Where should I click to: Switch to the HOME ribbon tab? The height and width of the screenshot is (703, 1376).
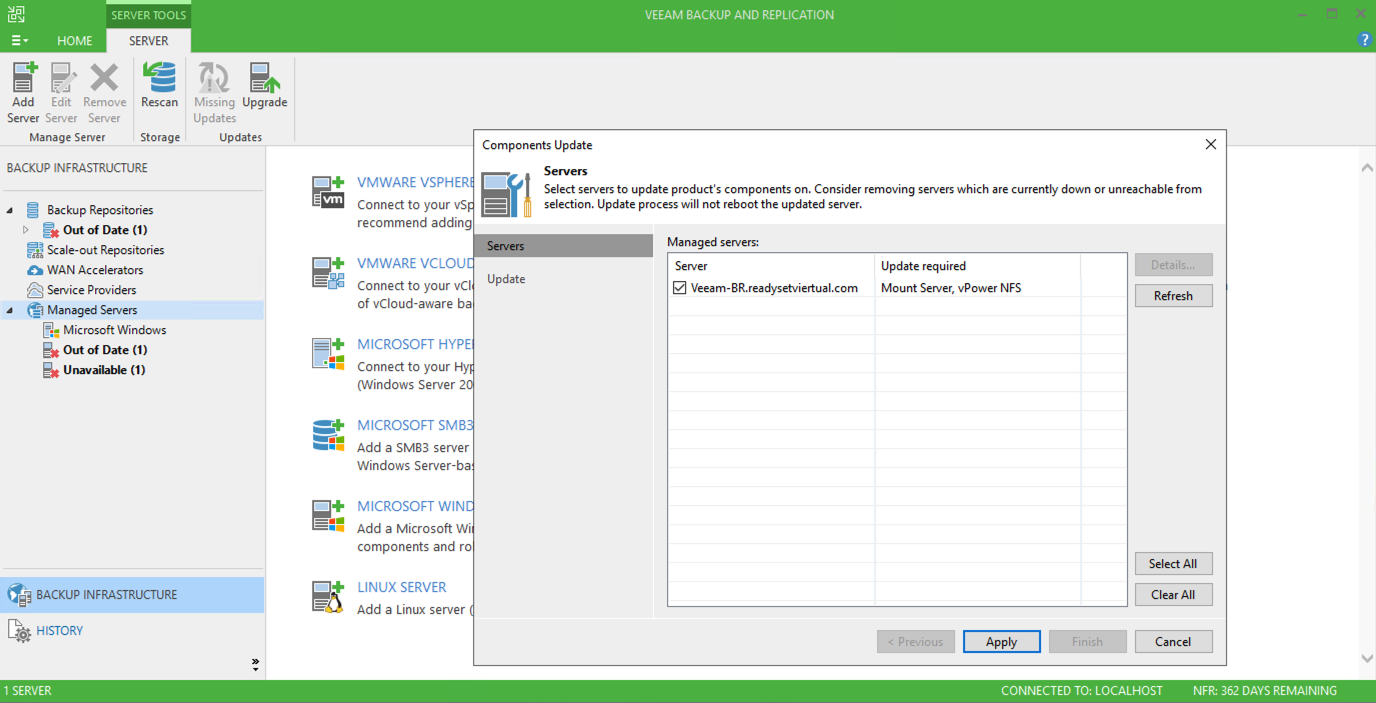click(75, 41)
